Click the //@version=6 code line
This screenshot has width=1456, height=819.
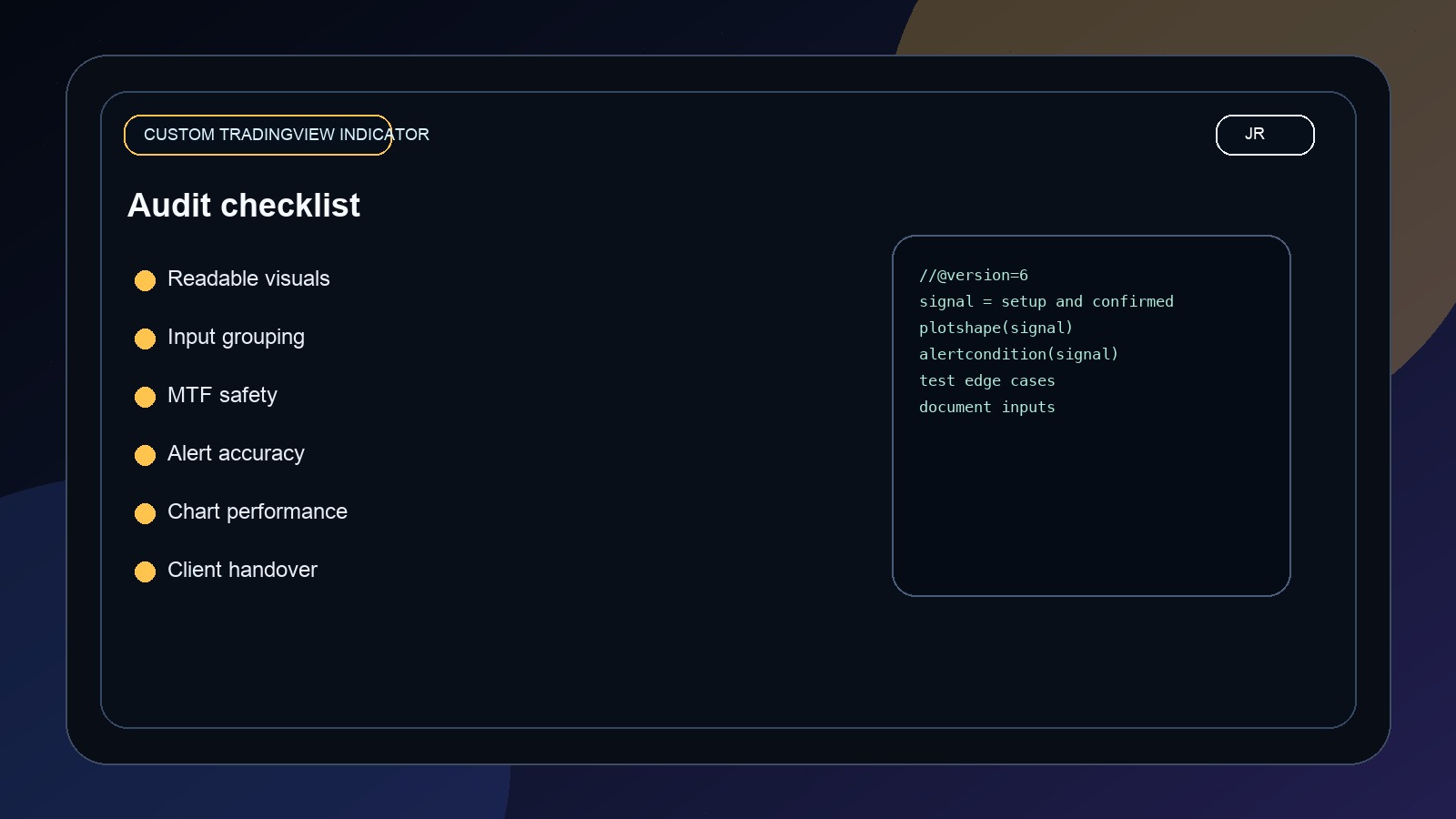click(x=973, y=275)
